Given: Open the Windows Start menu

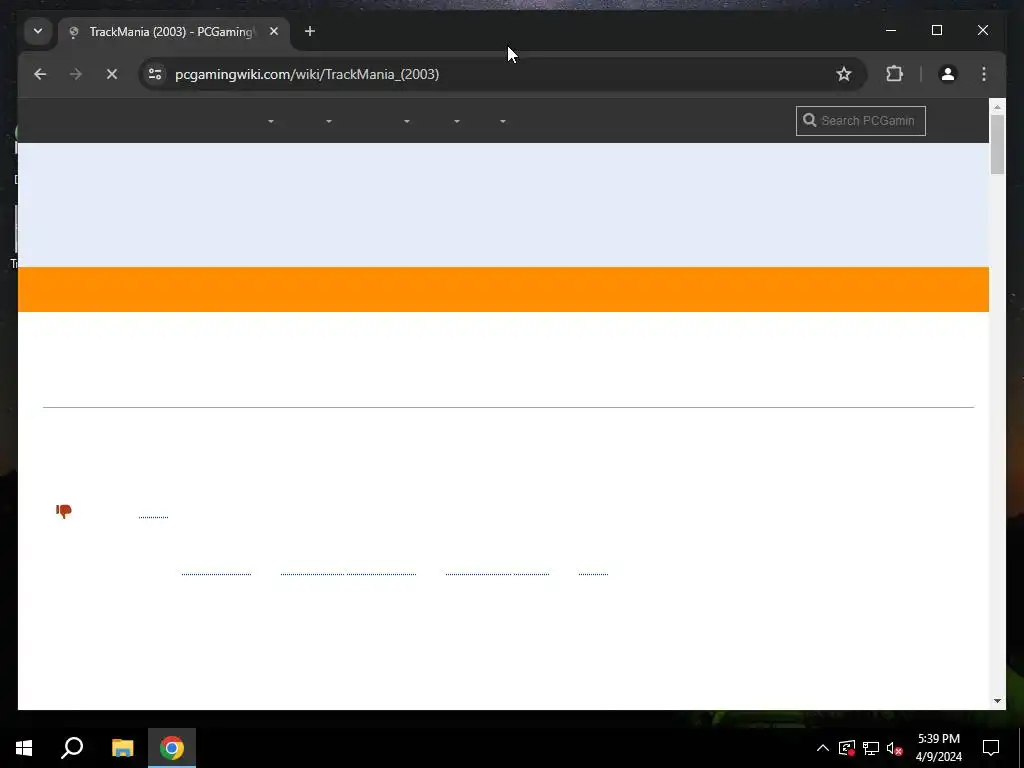Looking at the screenshot, I should [x=24, y=748].
